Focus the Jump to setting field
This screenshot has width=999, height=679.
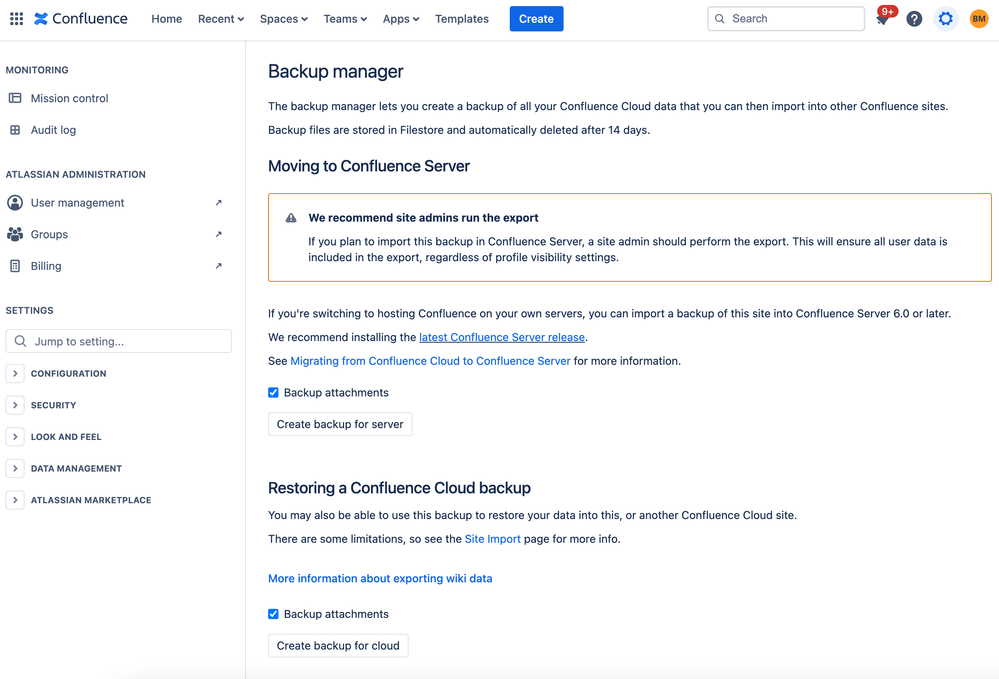[x=119, y=341]
